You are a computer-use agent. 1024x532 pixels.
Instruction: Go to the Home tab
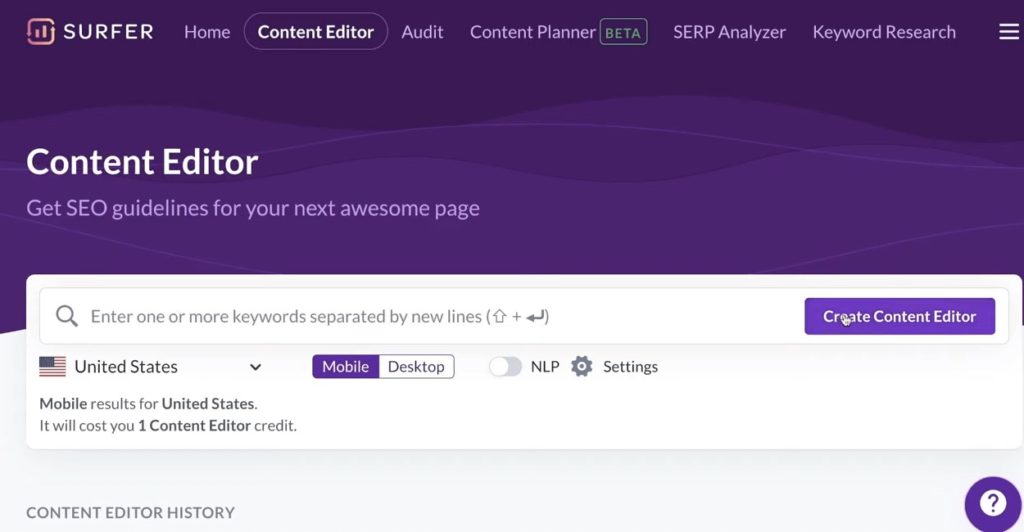207,31
